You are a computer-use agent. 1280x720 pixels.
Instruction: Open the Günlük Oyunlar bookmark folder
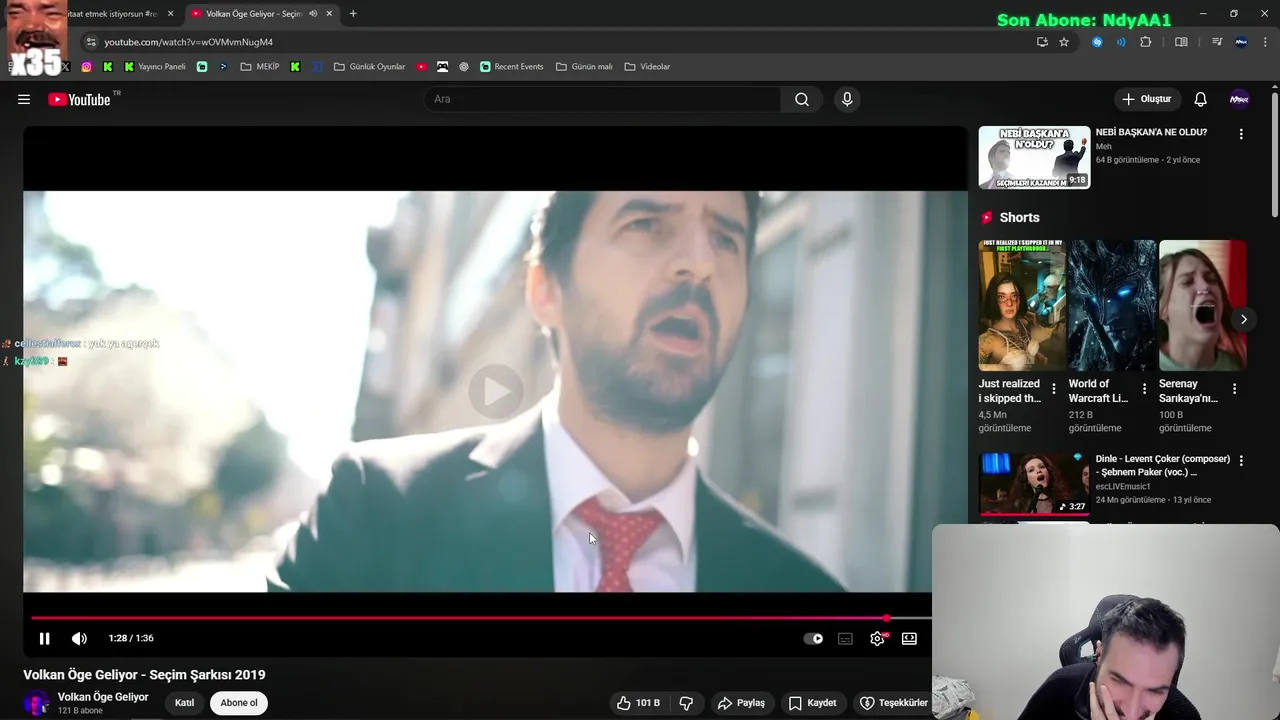[x=369, y=67]
